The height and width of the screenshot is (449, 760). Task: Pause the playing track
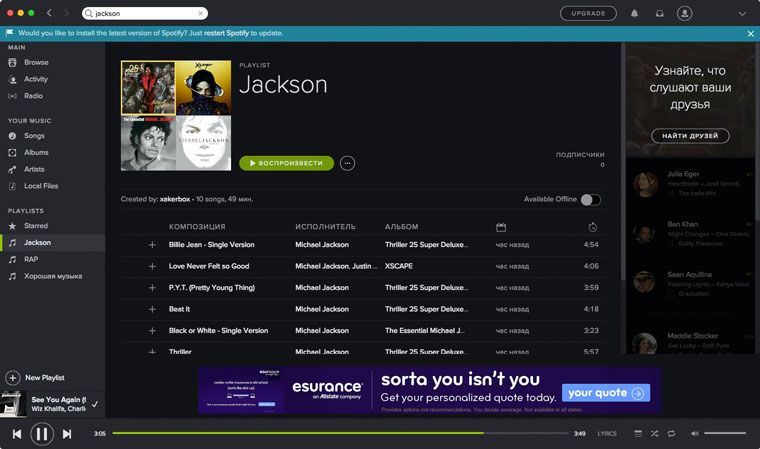[42, 434]
